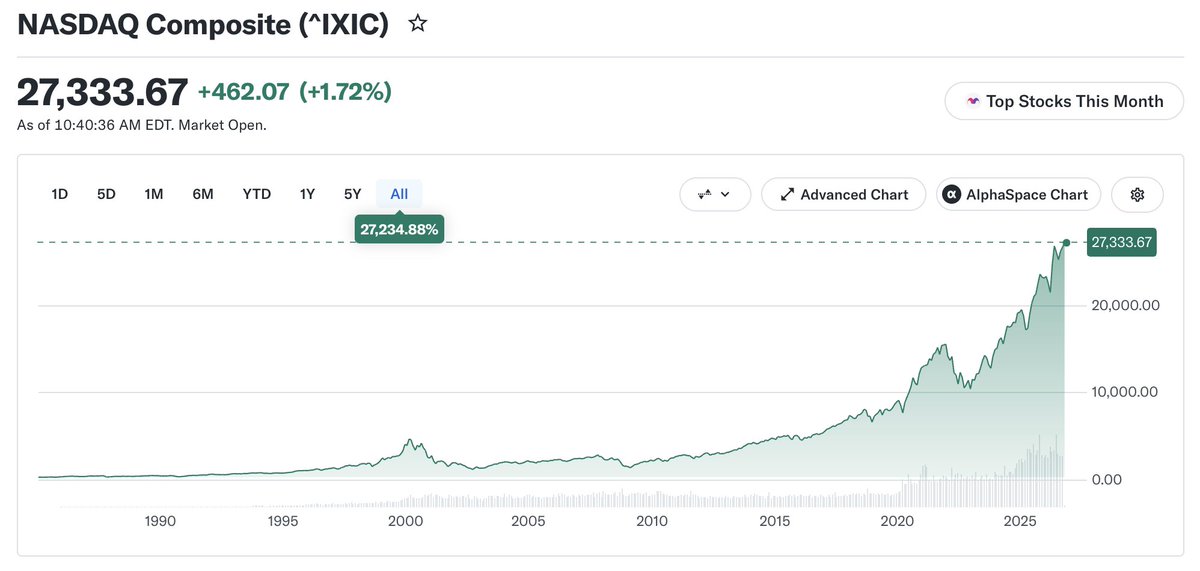Click the (+1.72%) percent change

pyautogui.click(x=345, y=92)
